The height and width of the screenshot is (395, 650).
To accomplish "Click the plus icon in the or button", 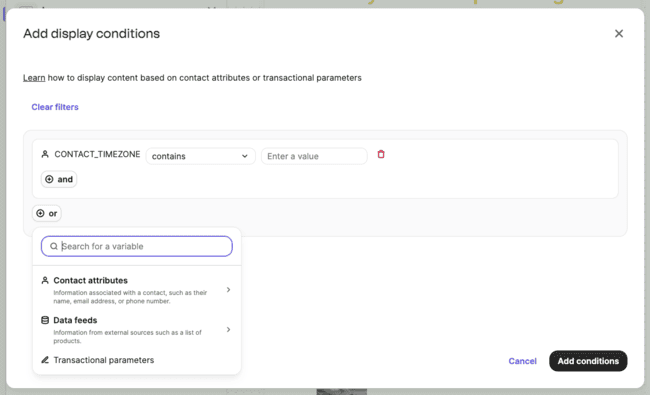I will (x=40, y=213).
